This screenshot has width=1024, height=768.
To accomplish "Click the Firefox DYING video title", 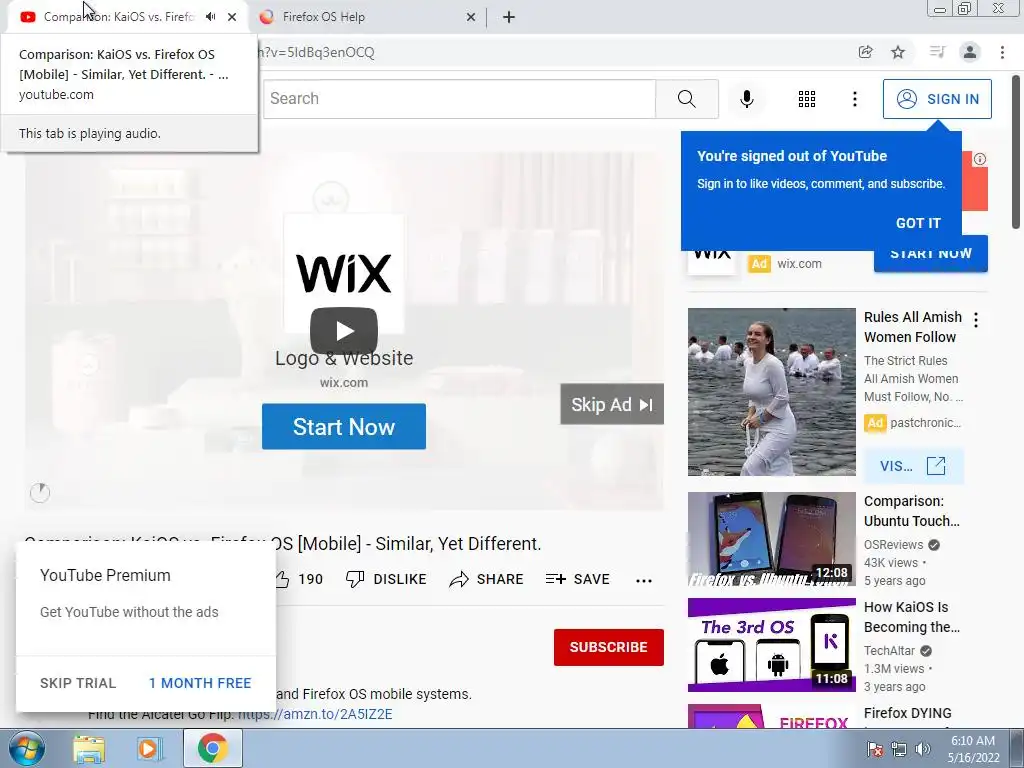I will coord(908,713).
